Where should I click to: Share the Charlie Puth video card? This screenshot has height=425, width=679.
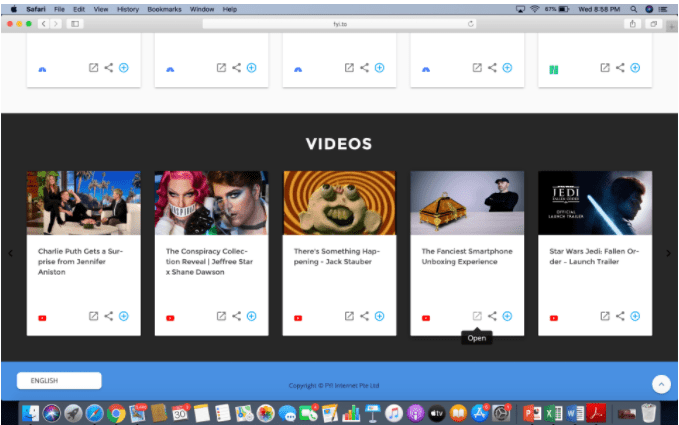click(109, 316)
